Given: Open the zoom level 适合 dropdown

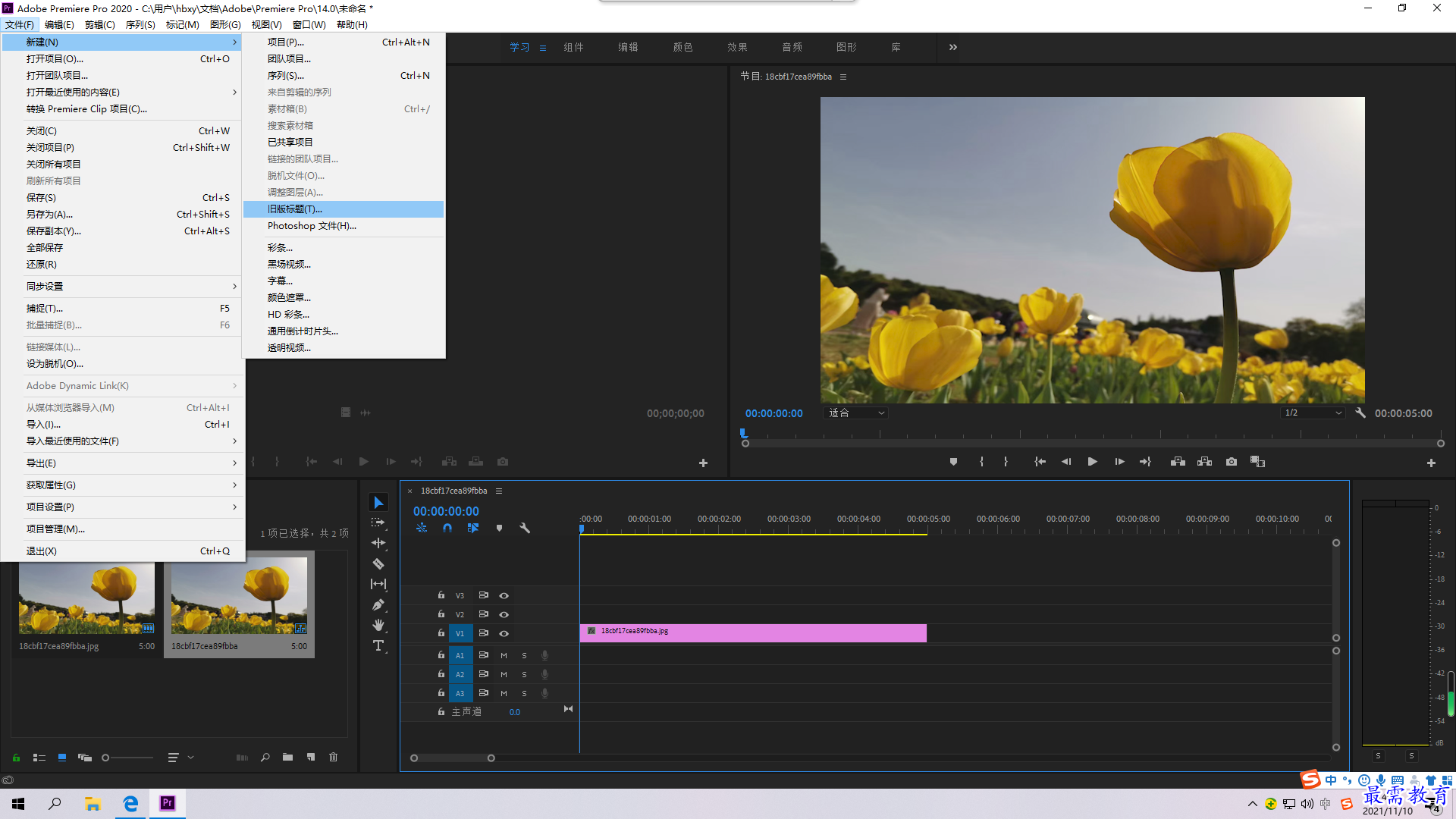Looking at the screenshot, I should tap(855, 413).
